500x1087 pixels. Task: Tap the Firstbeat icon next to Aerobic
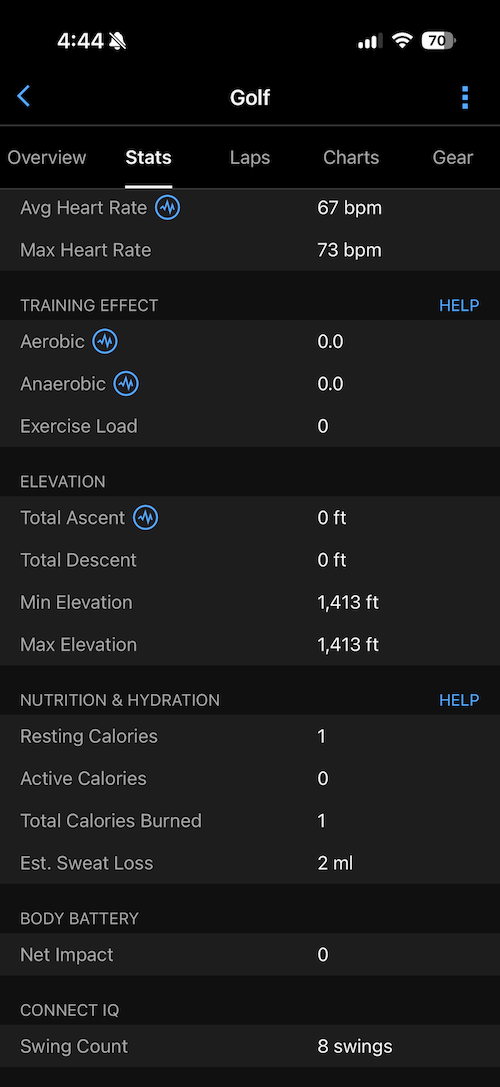105,341
